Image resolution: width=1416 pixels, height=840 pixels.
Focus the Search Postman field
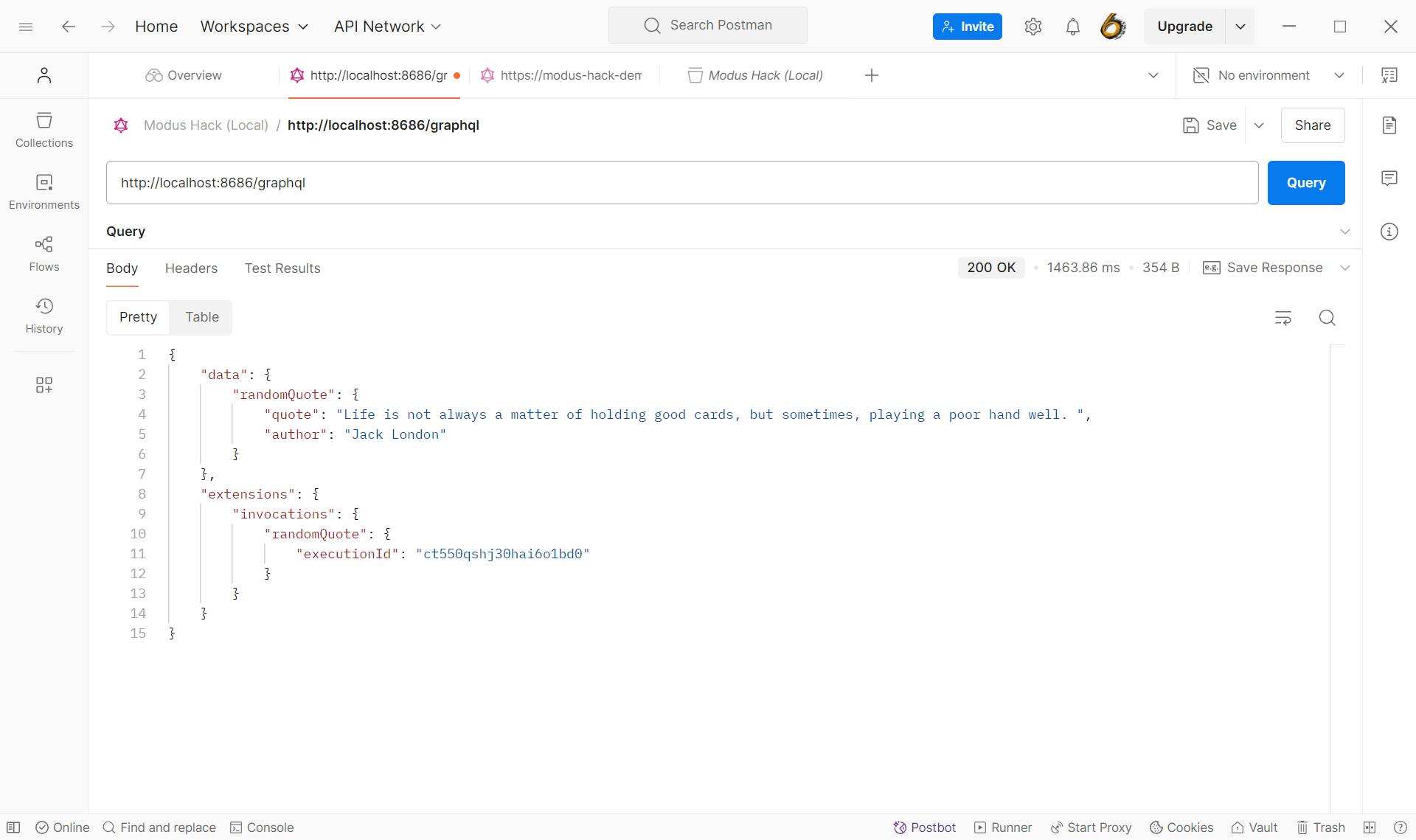click(708, 26)
